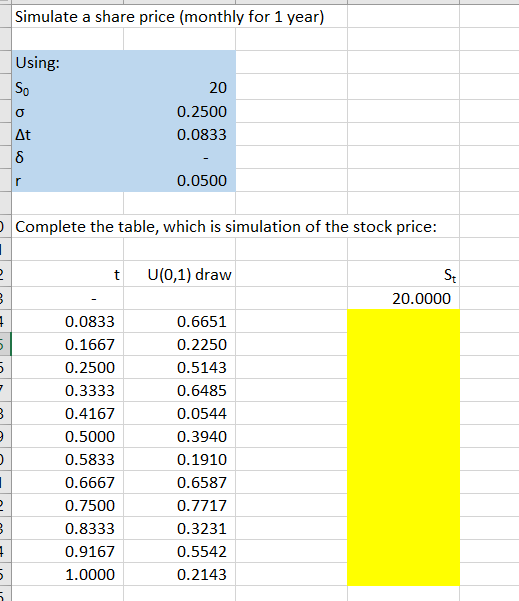Select the yellow St cell beside draw 0.3940
Viewport: 519px width, 601px height.
click(x=404, y=436)
